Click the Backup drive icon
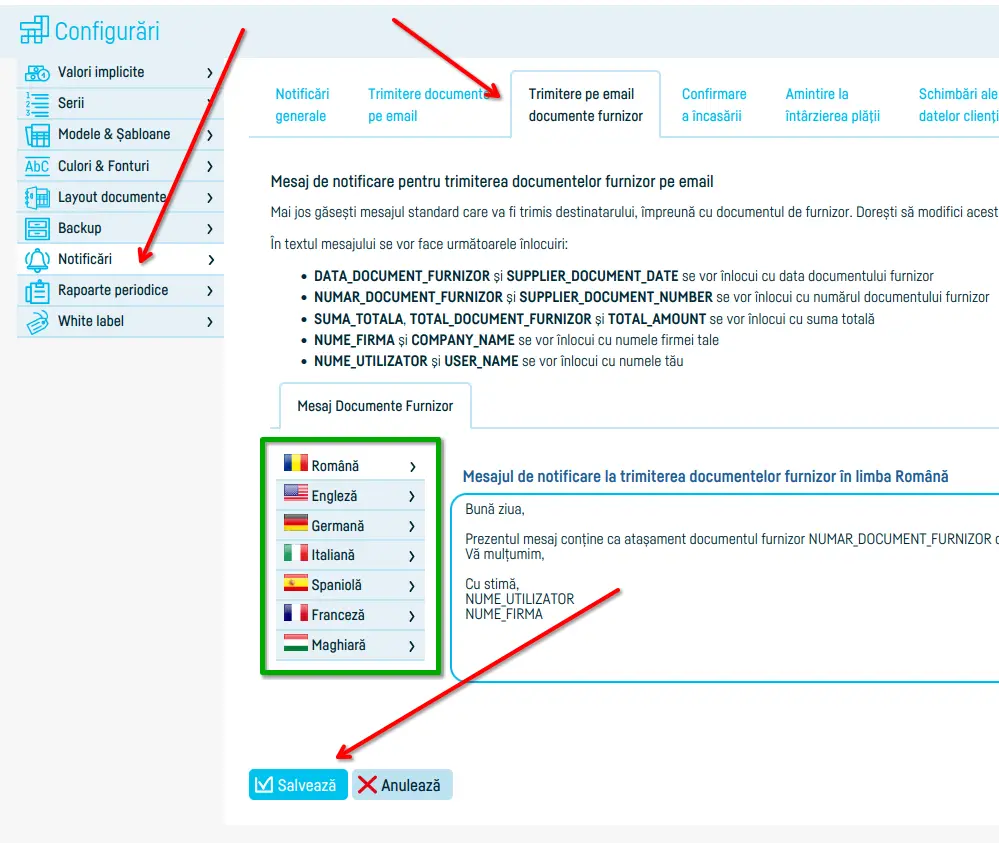 [37, 229]
